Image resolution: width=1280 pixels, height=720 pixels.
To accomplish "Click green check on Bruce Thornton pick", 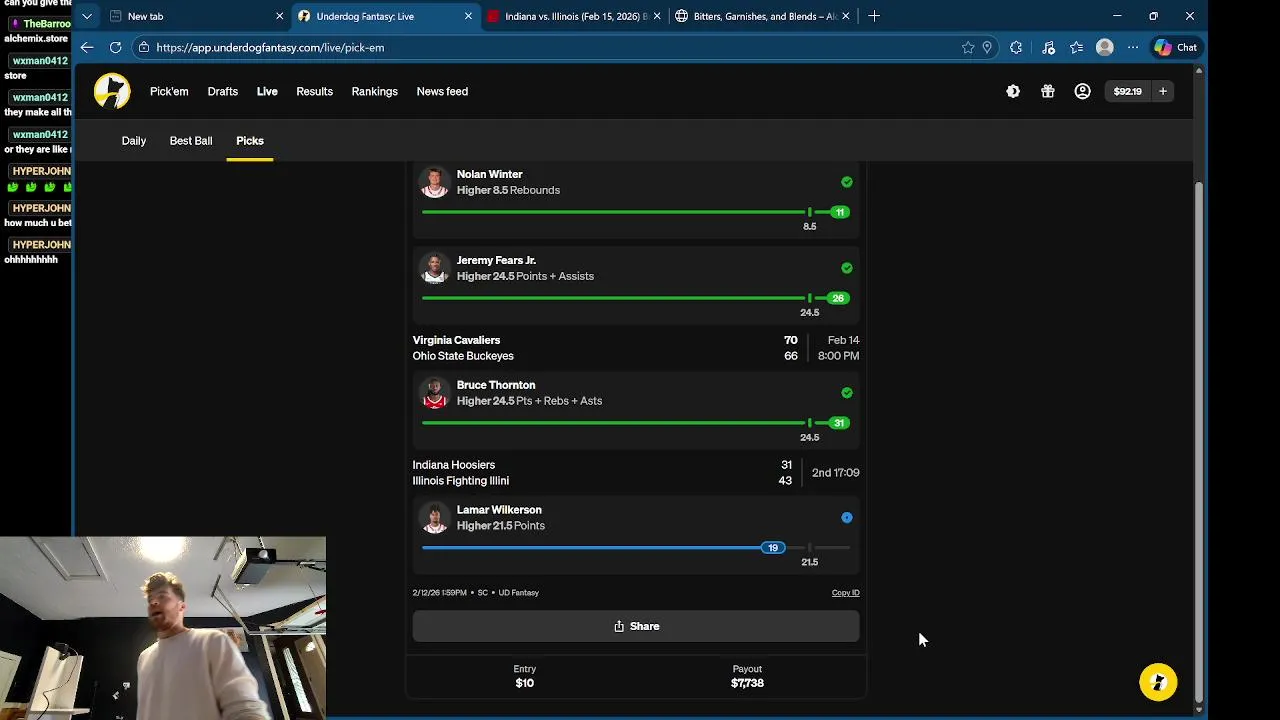I will pos(847,393).
